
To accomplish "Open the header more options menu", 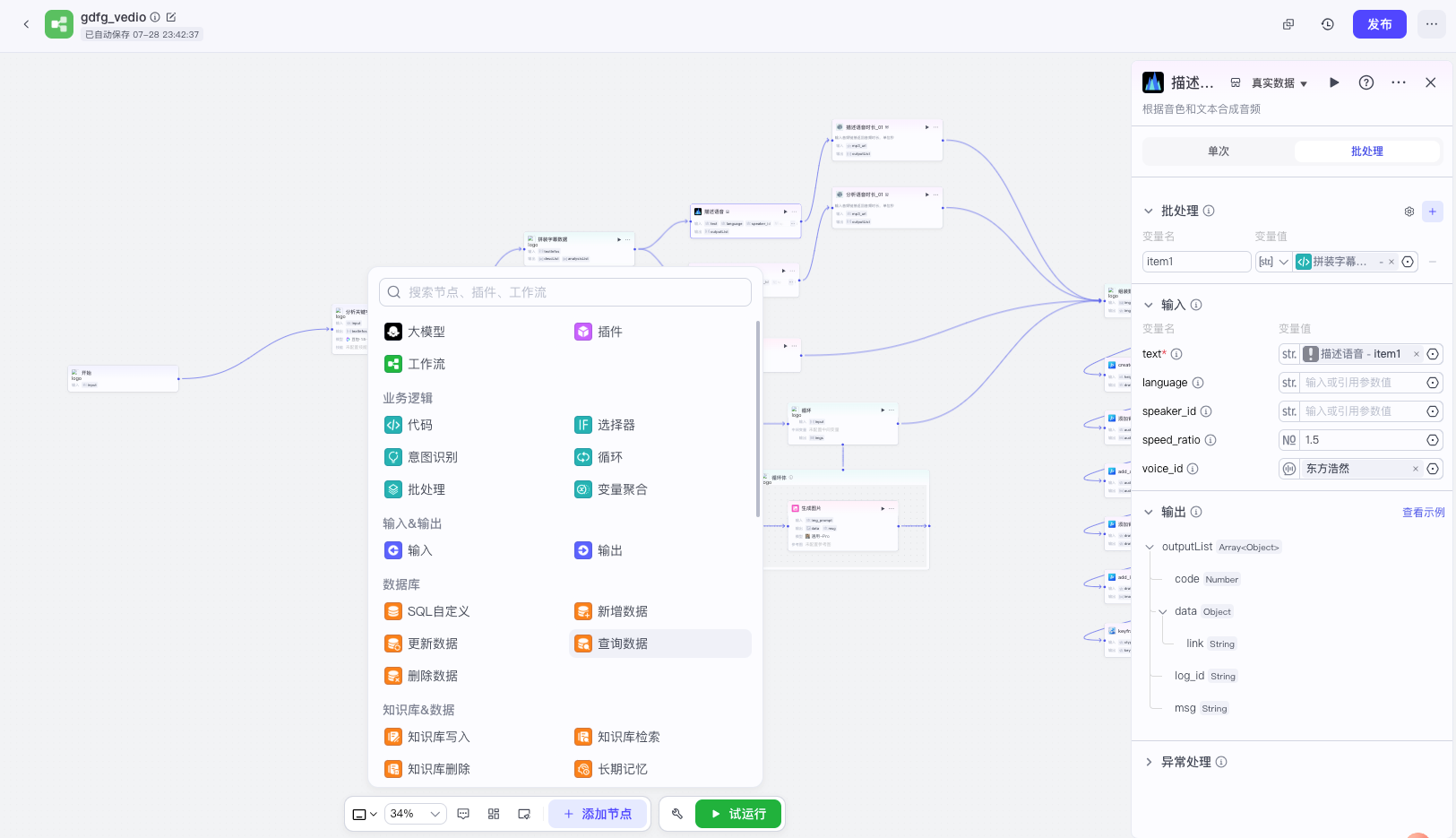I will click(1432, 24).
